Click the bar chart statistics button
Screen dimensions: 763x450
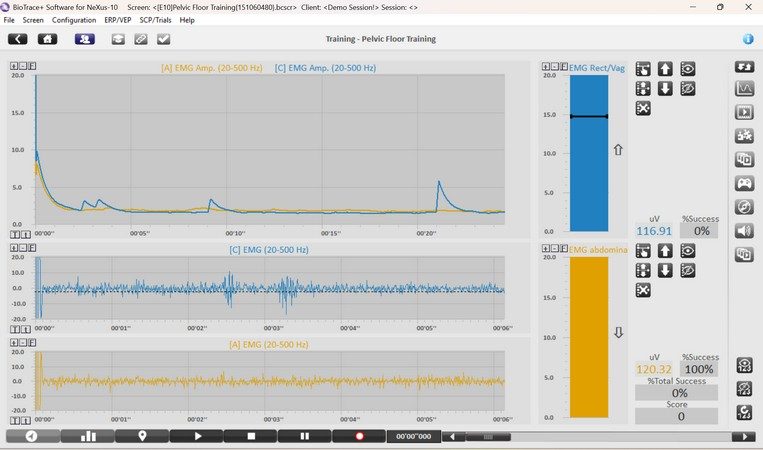pos(88,436)
